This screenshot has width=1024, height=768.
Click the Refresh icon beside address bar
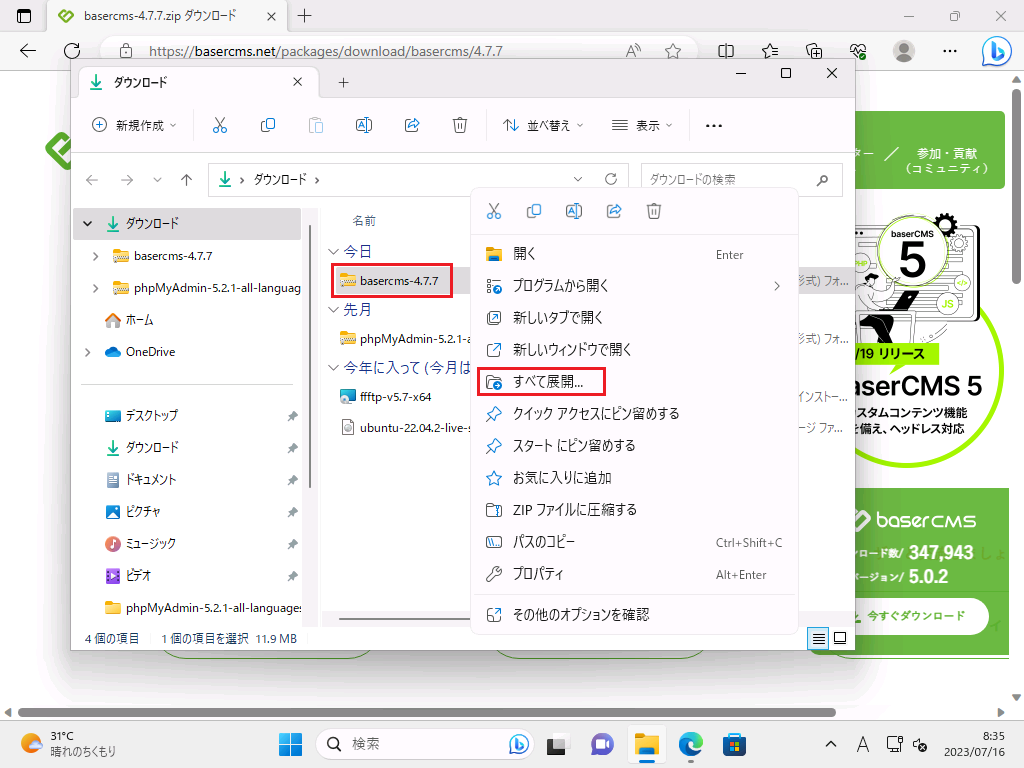point(611,180)
